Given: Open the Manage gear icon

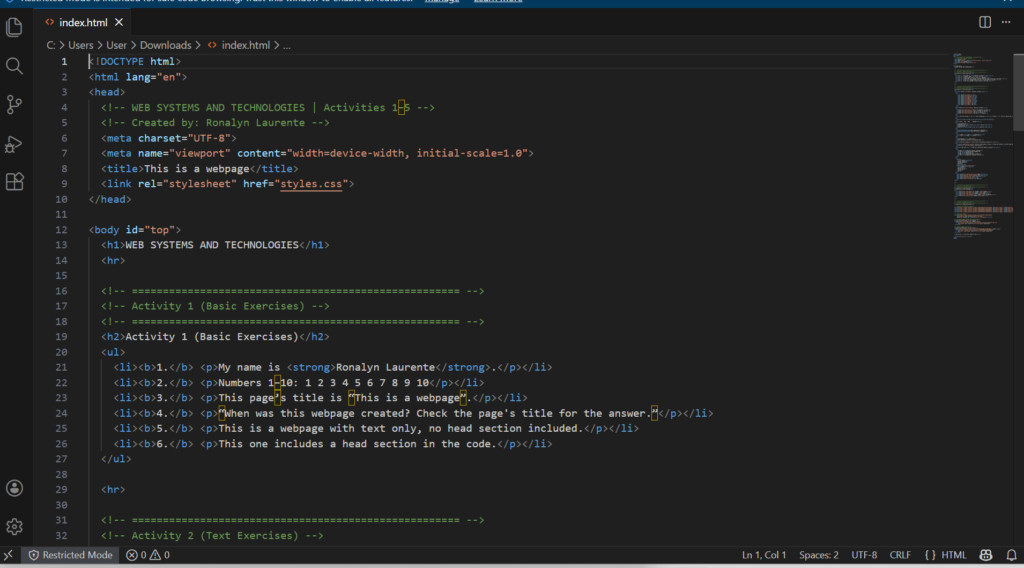Looking at the screenshot, I should point(14,526).
